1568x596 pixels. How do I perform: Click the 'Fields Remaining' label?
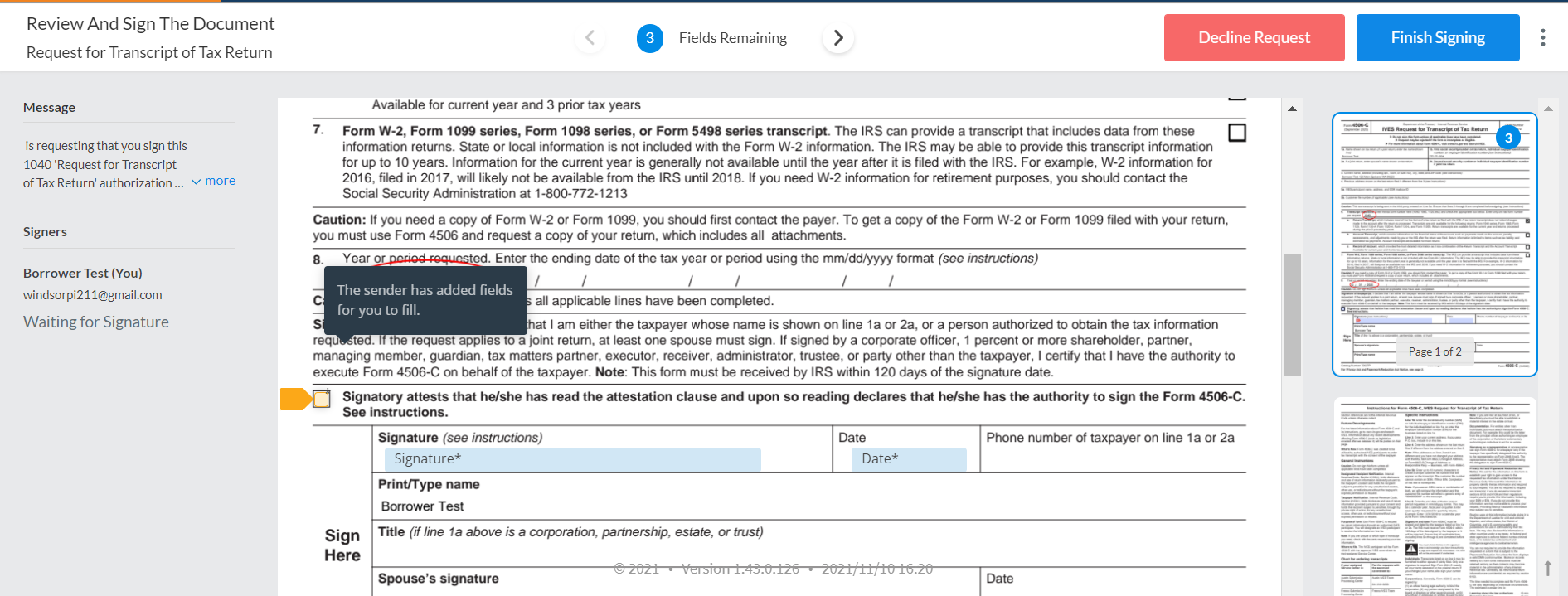pyautogui.click(x=733, y=38)
